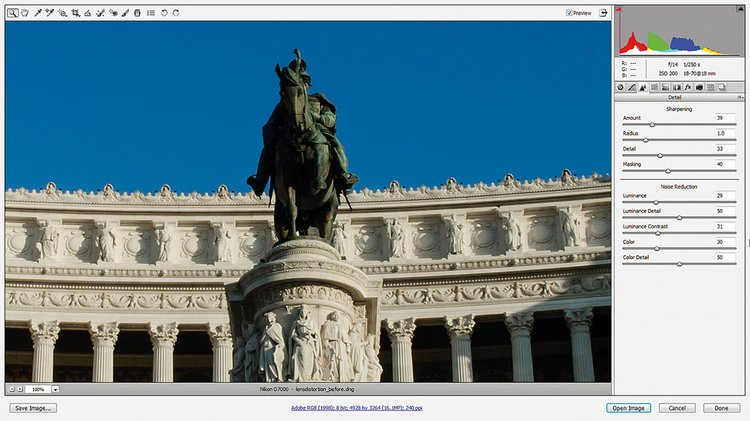Select the Straighten tool
This screenshot has height=421, width=750.
tap(88, 13)
